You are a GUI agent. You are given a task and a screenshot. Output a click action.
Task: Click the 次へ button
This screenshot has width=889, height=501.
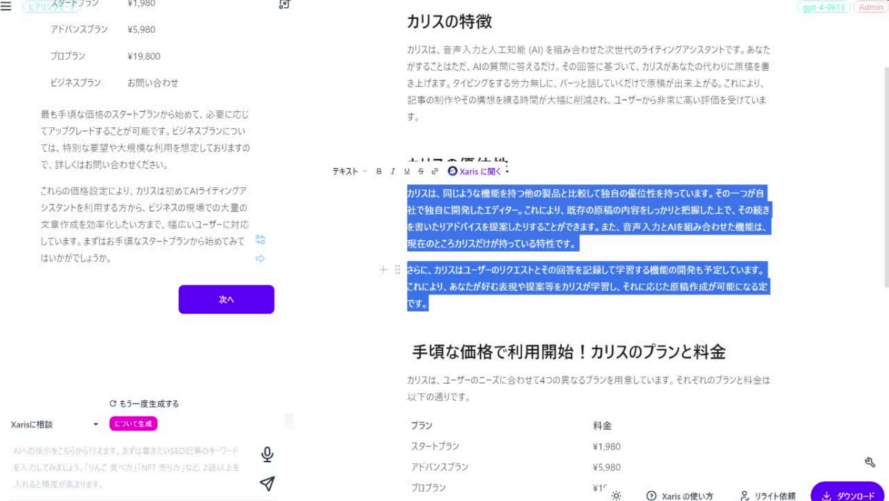[x=226, y=299]
